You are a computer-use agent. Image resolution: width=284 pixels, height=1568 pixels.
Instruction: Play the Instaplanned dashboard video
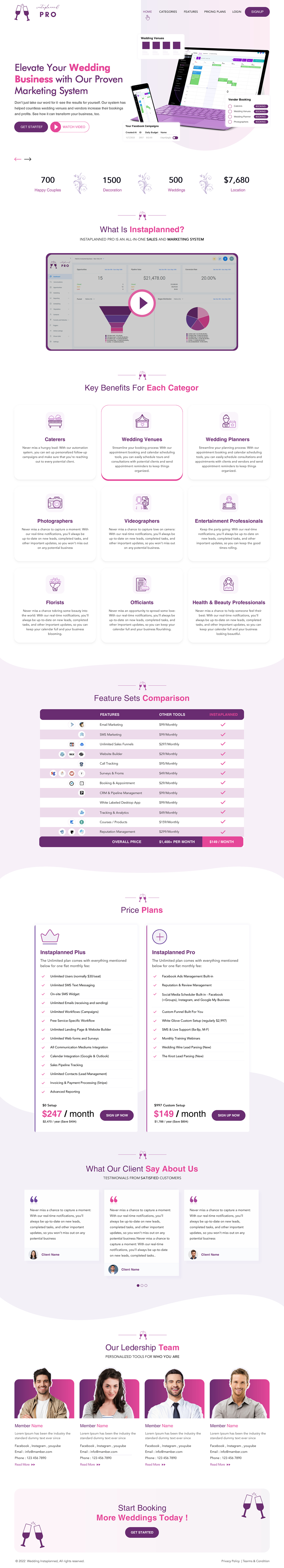tap(142, 302)
